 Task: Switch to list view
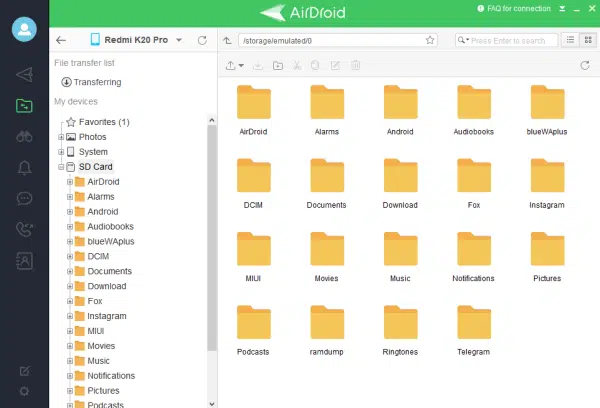point(570,40)
